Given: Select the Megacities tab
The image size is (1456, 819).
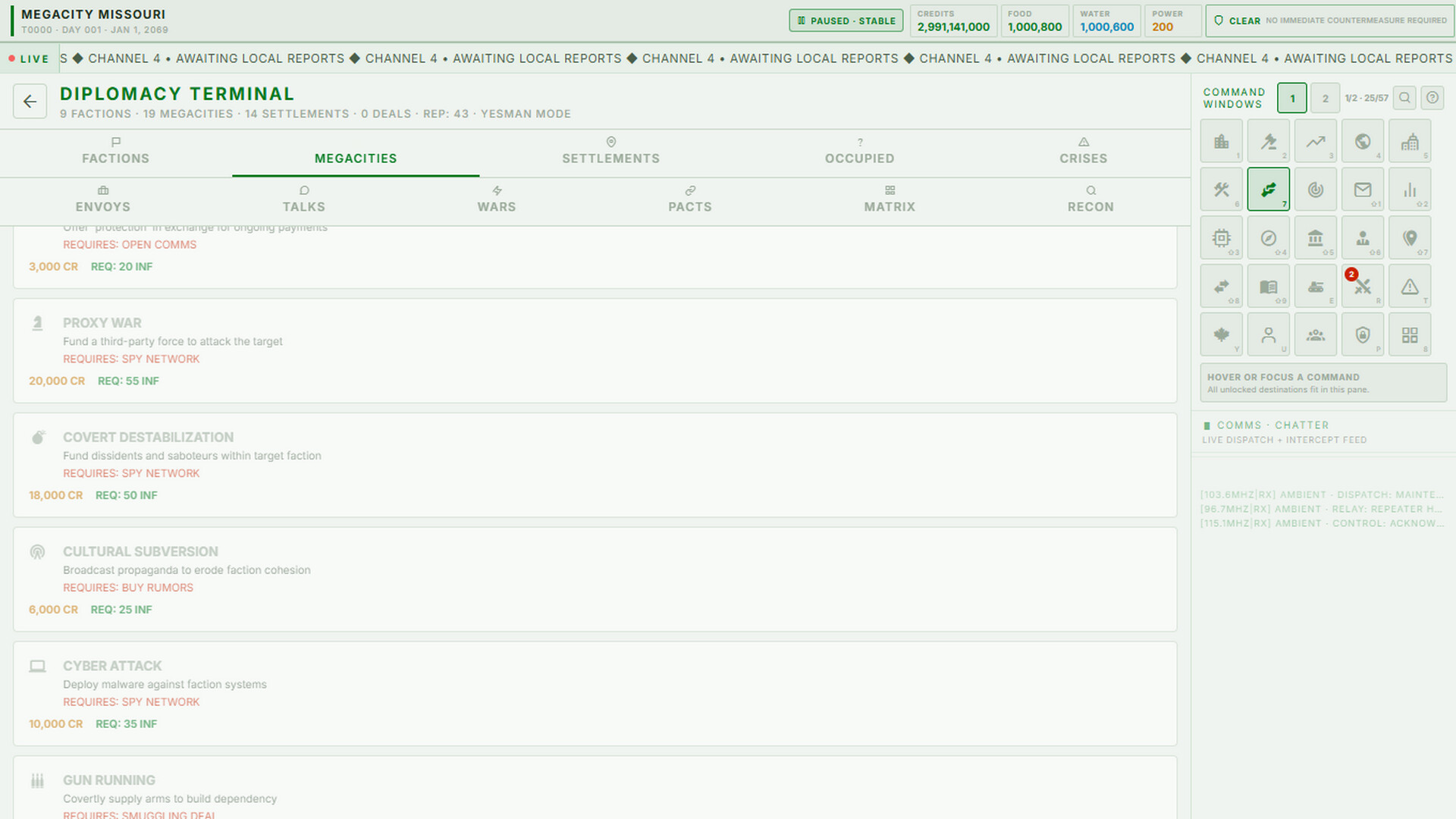Looking at the screenshot, I should click(356, 152).
